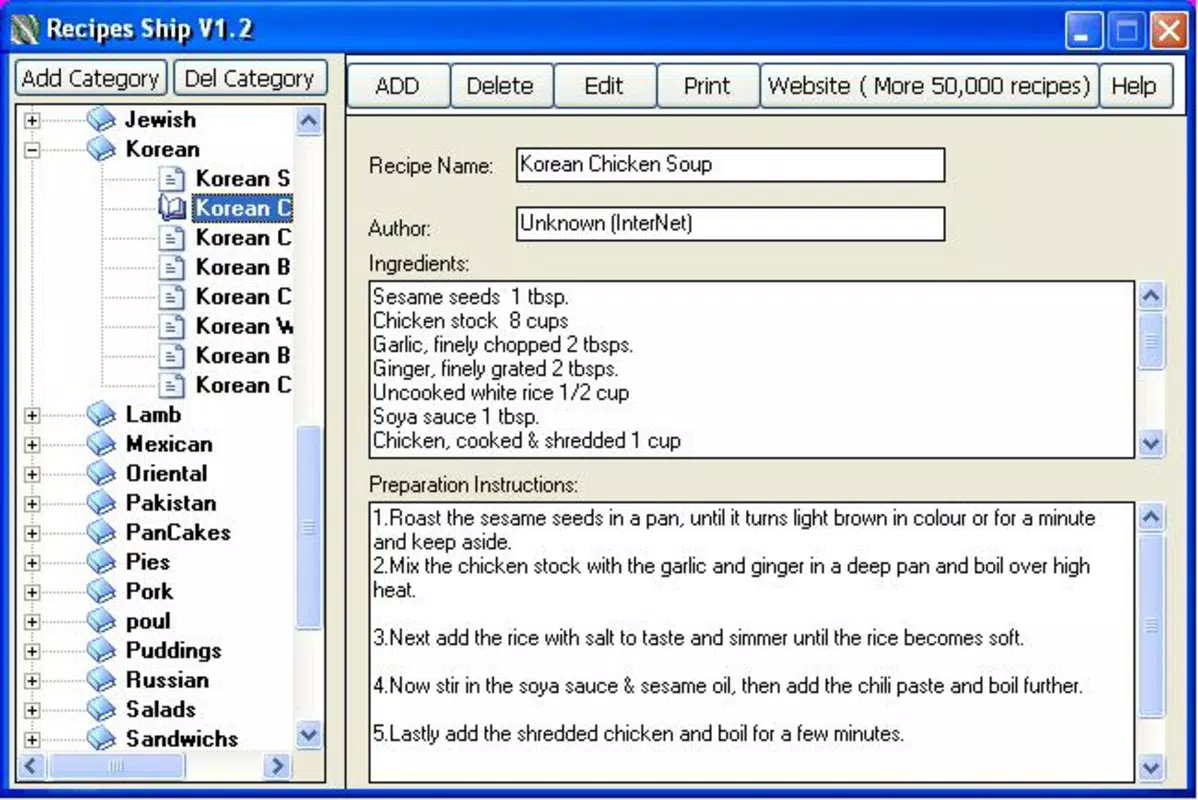
Task: Click the Preparation Instructions scroll down arrow
Action: [x=1151, y=767]
